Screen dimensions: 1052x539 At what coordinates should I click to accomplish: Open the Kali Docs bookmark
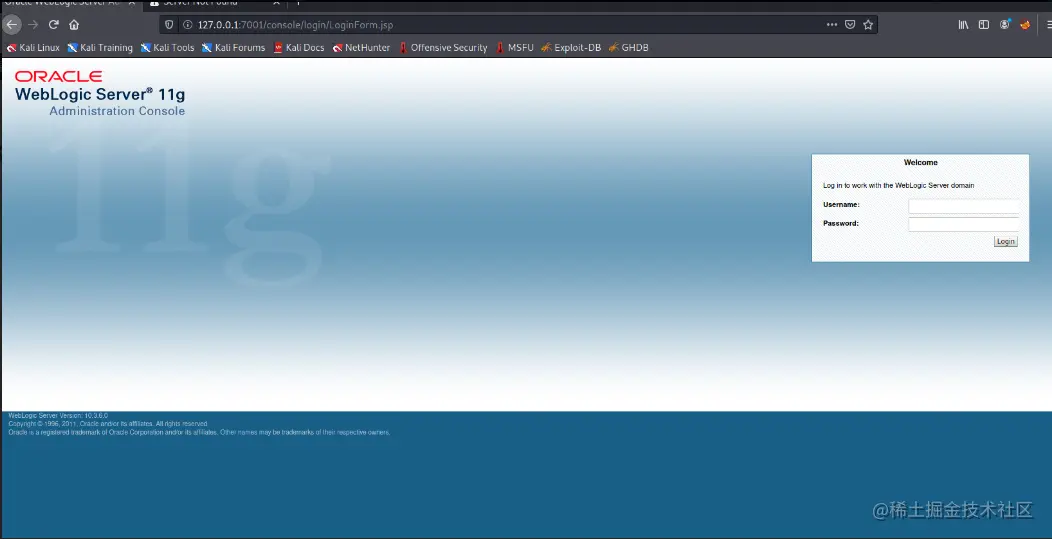click(299, 48)
